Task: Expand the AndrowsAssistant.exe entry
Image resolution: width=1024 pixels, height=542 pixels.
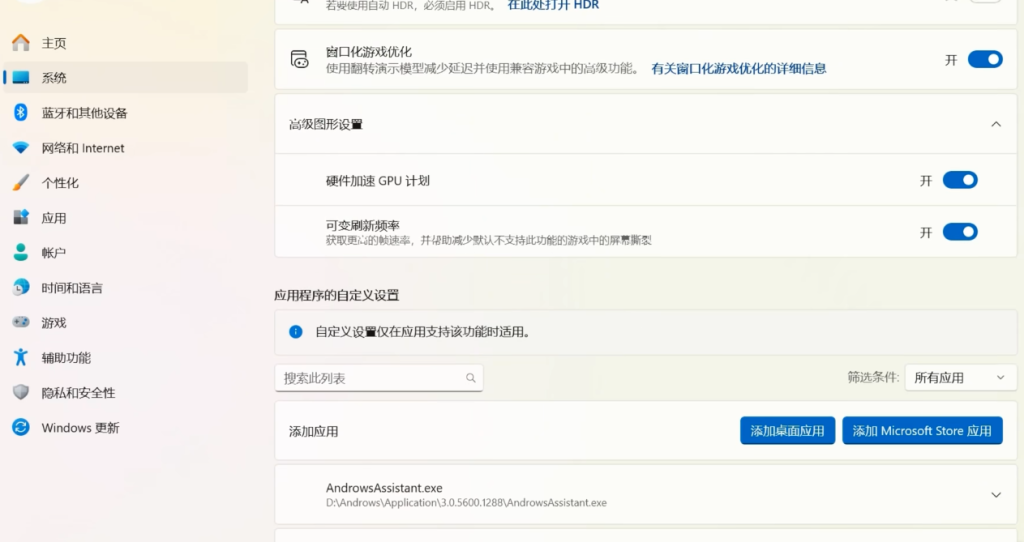Action: coord(995,495)
